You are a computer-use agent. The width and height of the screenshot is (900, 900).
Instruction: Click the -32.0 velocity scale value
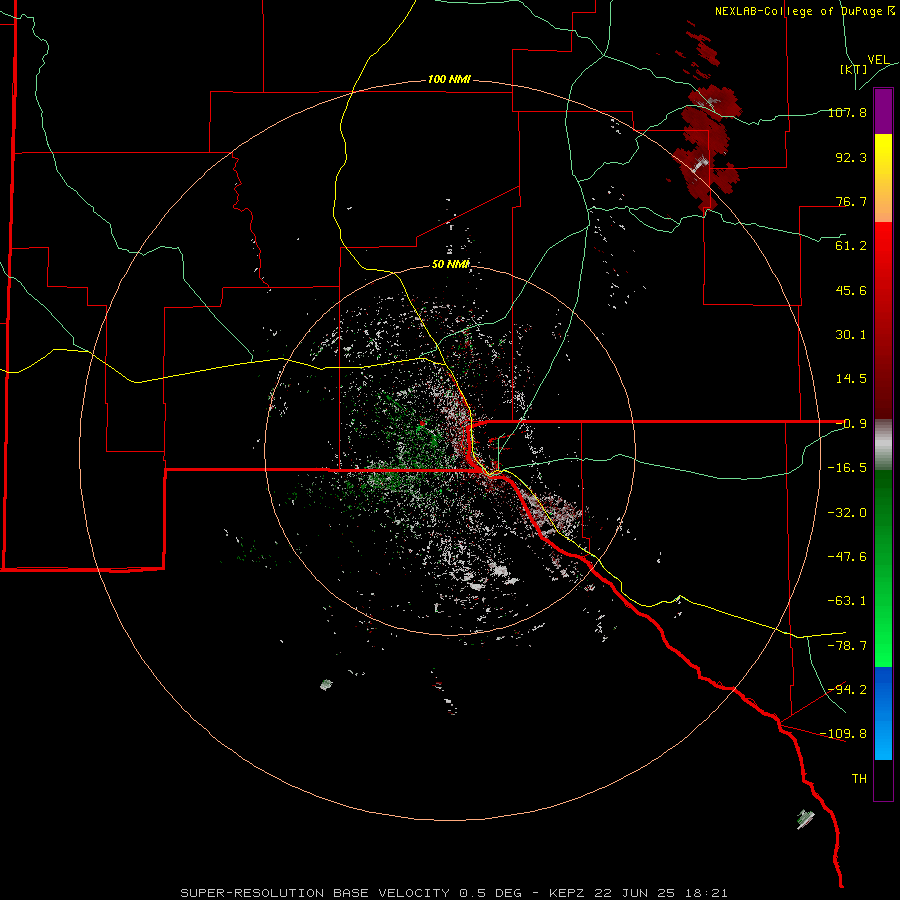(x=847, y=513)
